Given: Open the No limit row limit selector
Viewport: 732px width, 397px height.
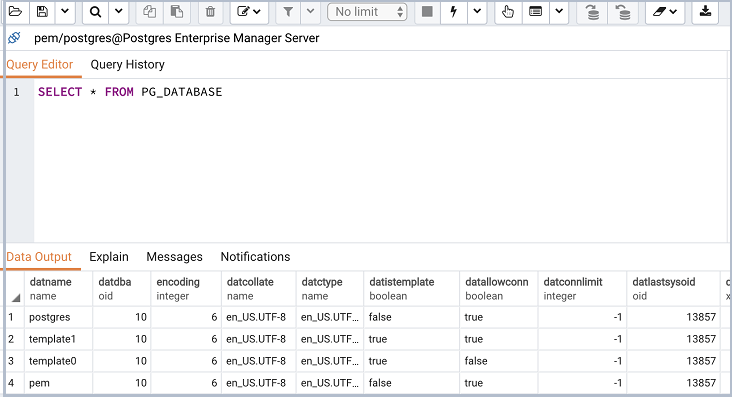Looking at the screenshot, I should pyautogui.click(x=367, y=12).
